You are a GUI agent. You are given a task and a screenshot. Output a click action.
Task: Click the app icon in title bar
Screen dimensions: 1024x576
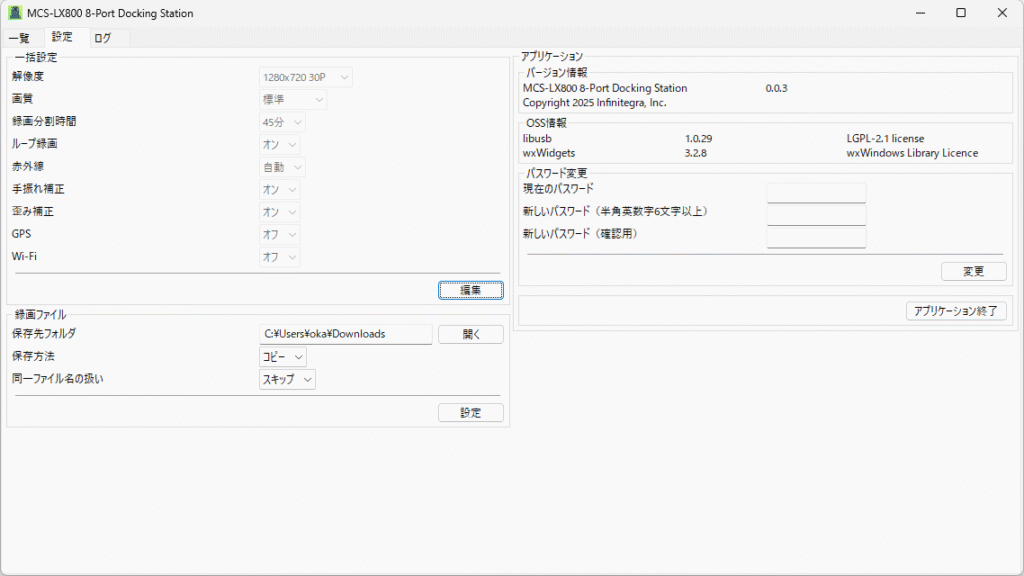tap(15, 13)
